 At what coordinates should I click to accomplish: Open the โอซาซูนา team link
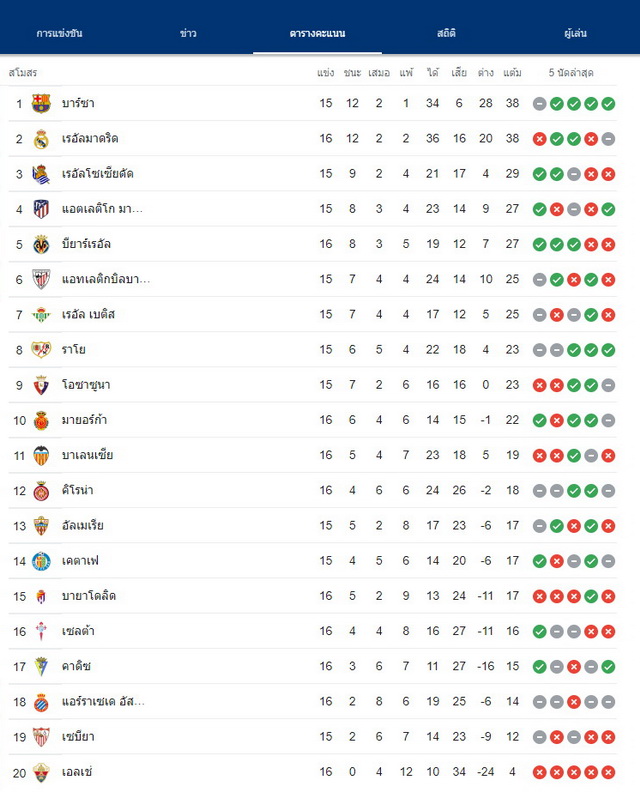click(x=86, y=385)
